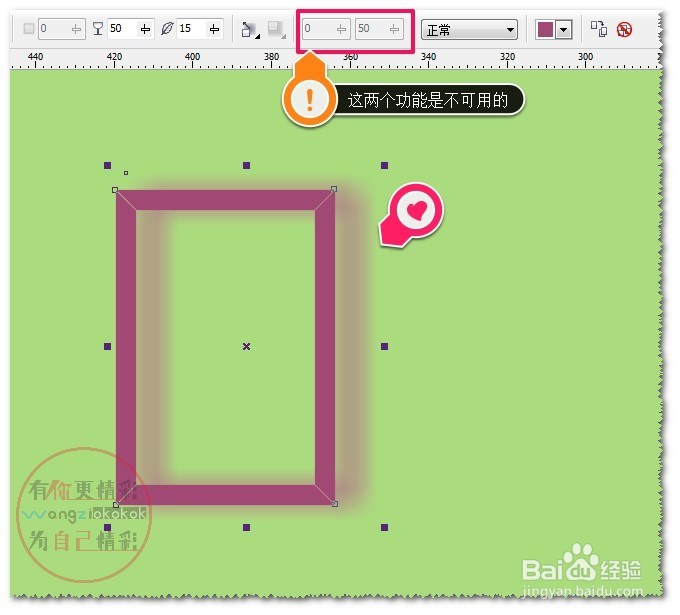Click the shadow opacity goblet icon
Screen dimensions: 680x615
[98, 29]
